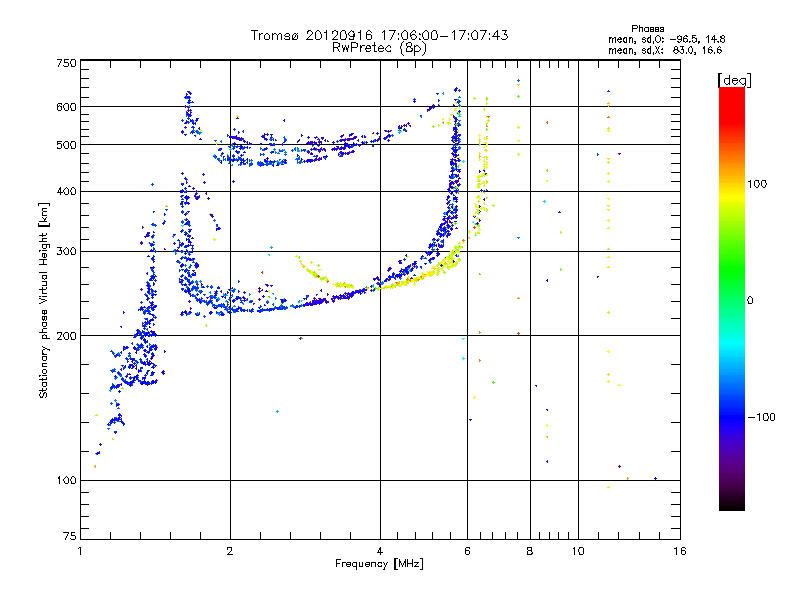Click the "1" frequency axis label
Screen dimensions: 800x600
click(x=80, y=551)
